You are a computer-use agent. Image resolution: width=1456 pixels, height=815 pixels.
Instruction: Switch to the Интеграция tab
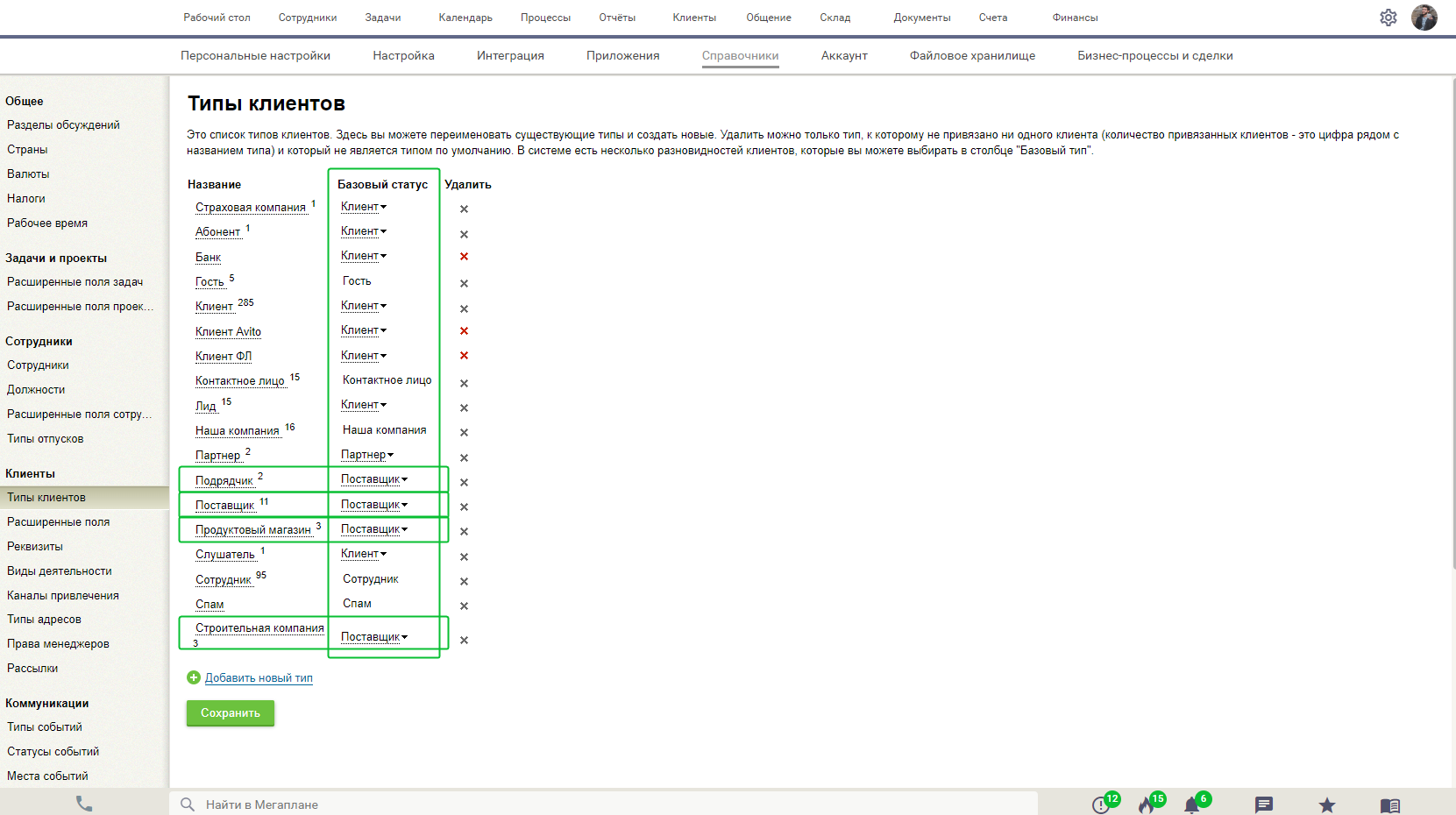pos(510,56)
